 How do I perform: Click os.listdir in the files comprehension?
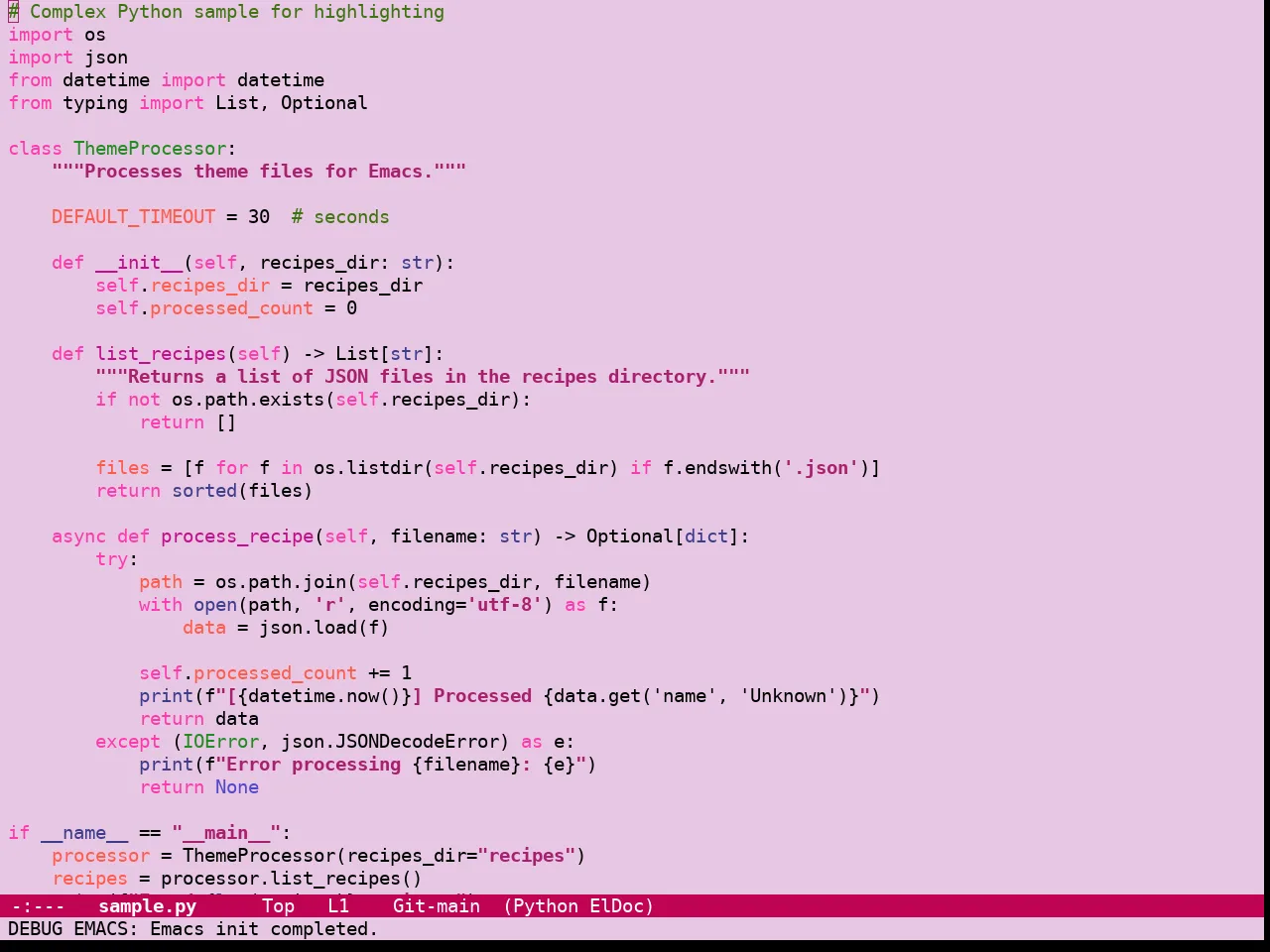pos(368,468)
